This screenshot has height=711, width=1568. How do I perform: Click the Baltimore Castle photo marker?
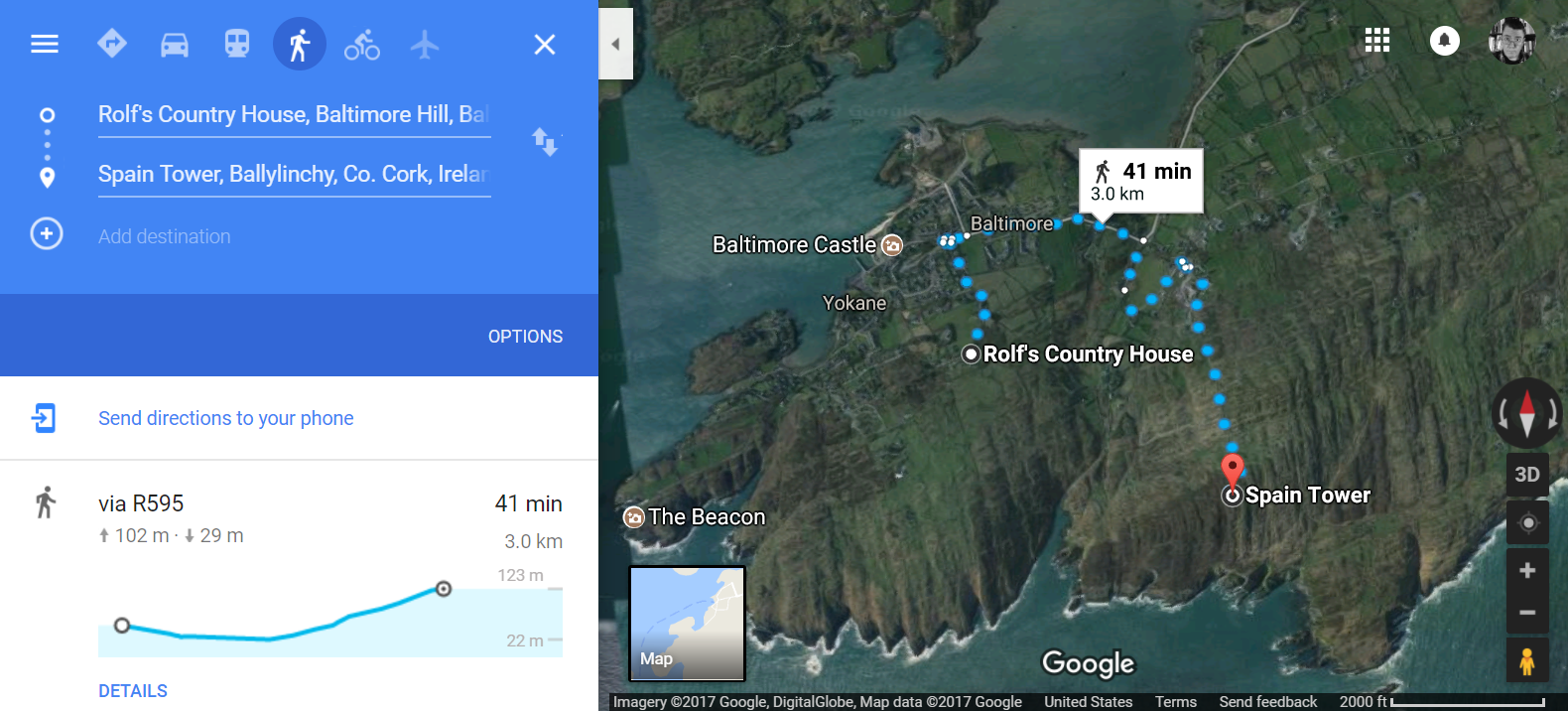click(892, 244)
